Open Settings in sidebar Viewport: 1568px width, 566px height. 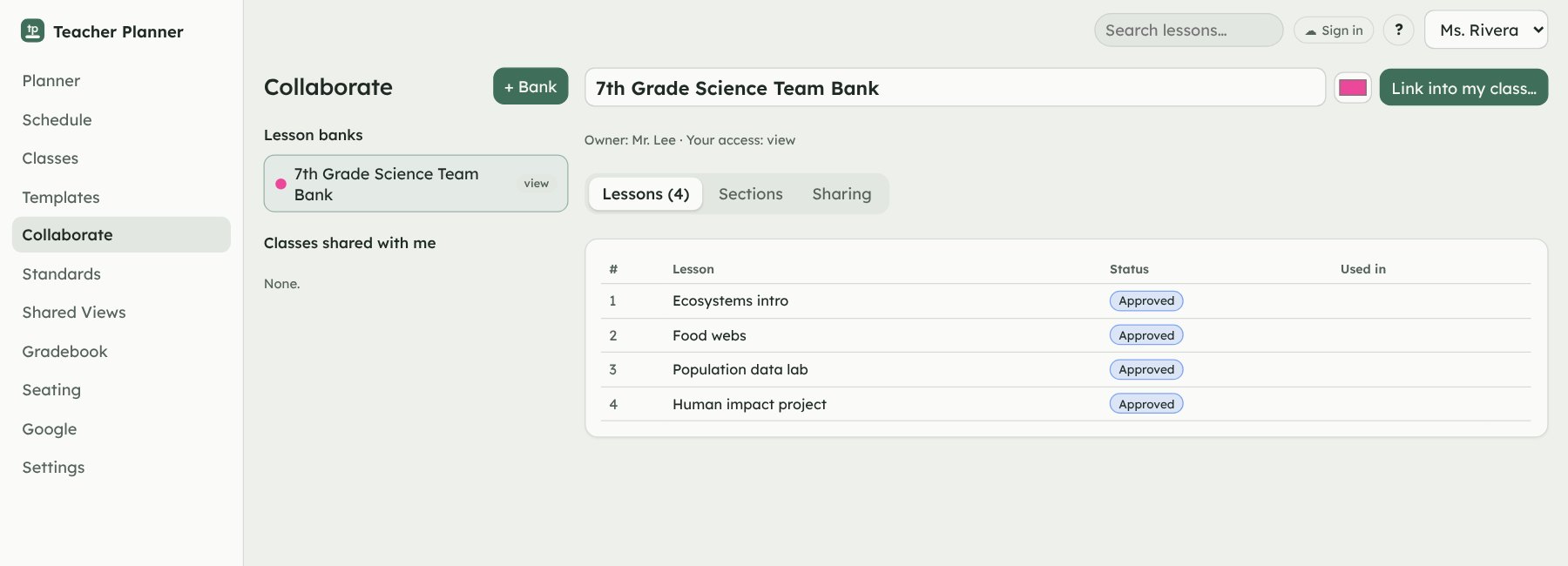[121, 468]
